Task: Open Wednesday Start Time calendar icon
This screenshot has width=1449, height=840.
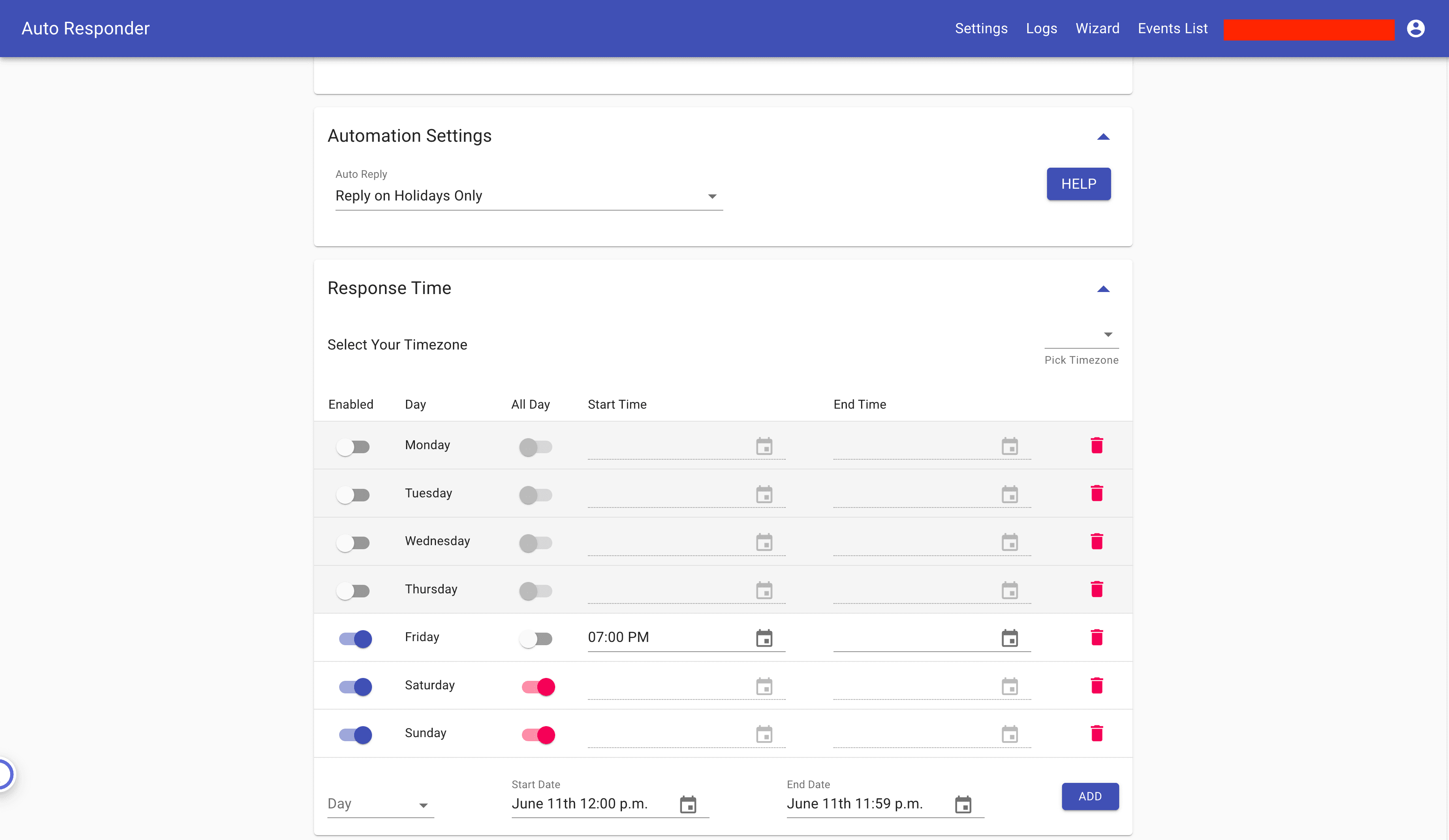Action: [764, 542]
